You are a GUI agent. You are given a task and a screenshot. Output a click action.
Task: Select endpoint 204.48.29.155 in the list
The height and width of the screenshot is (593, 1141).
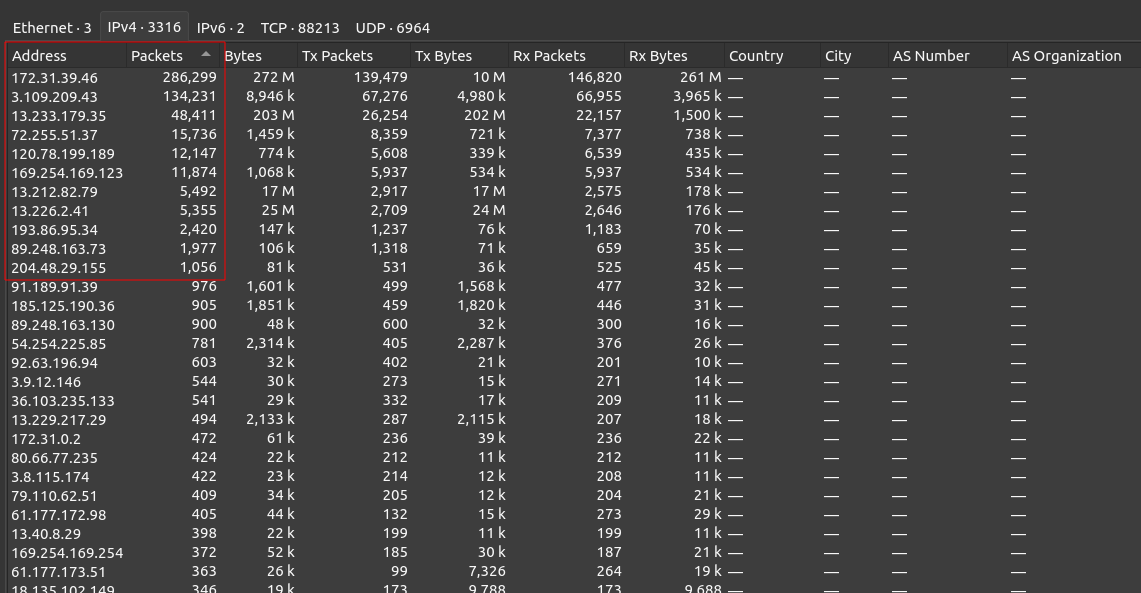coord(58,268)
